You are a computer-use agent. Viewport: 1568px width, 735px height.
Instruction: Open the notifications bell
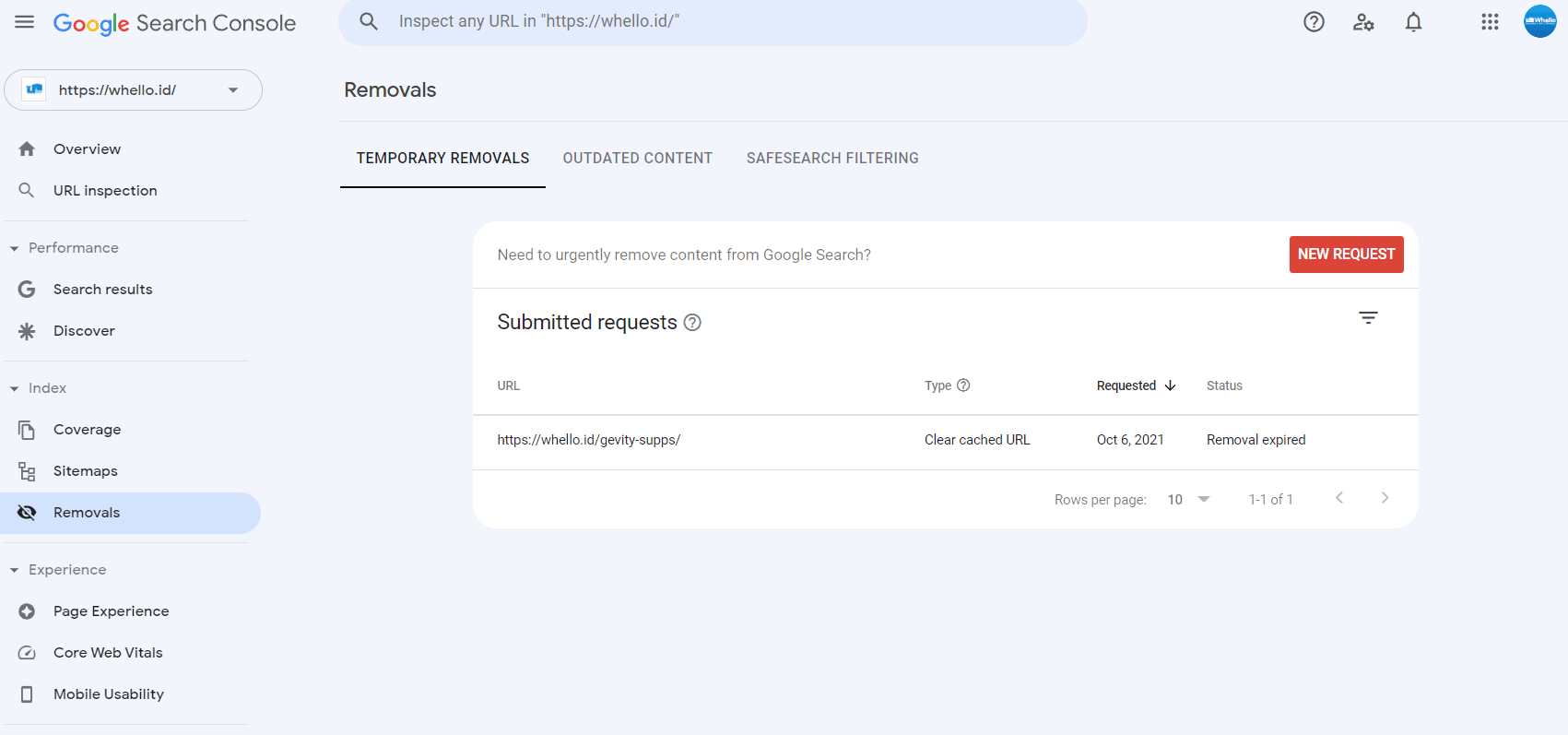pos(1413,22)
